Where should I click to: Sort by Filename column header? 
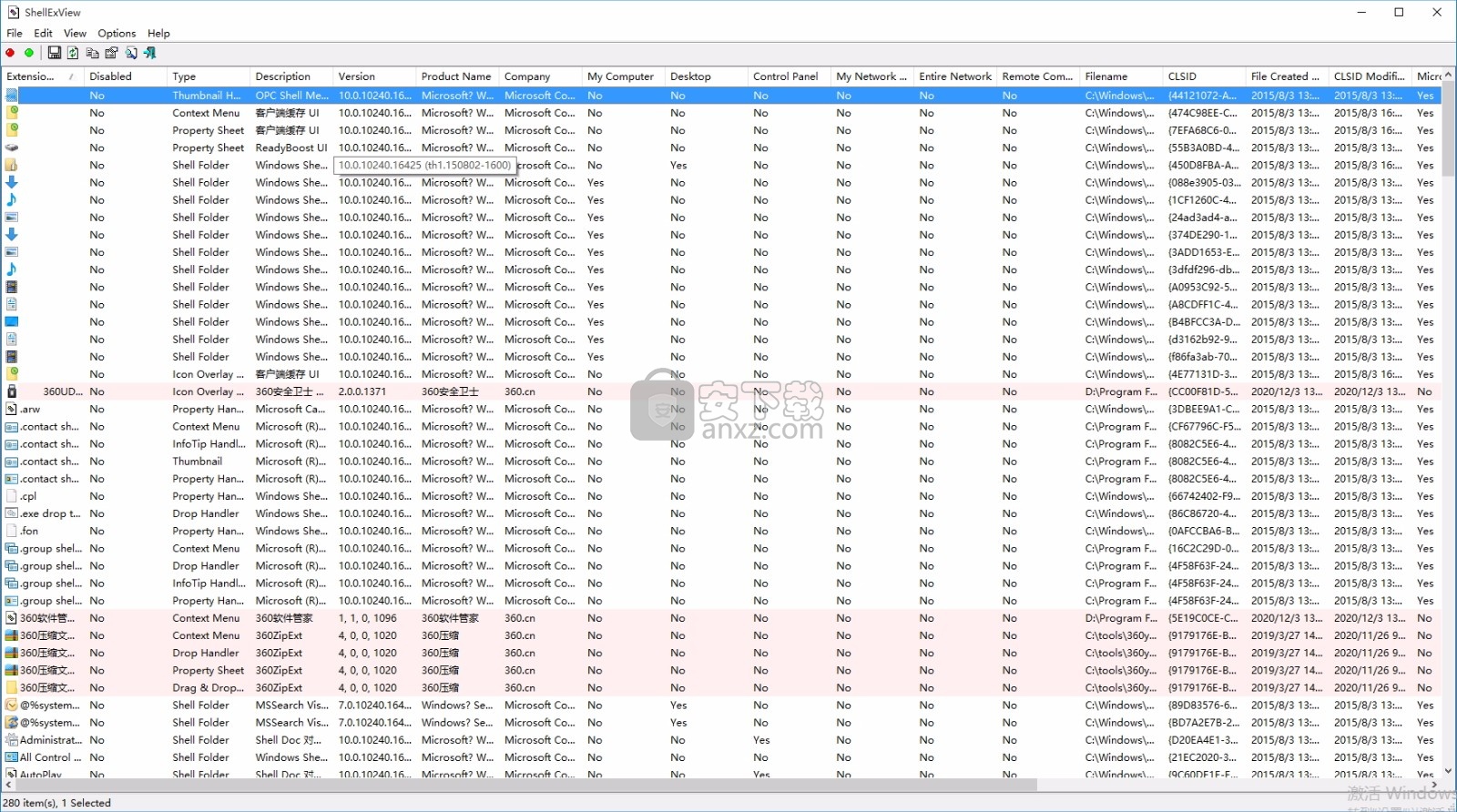1120,76
